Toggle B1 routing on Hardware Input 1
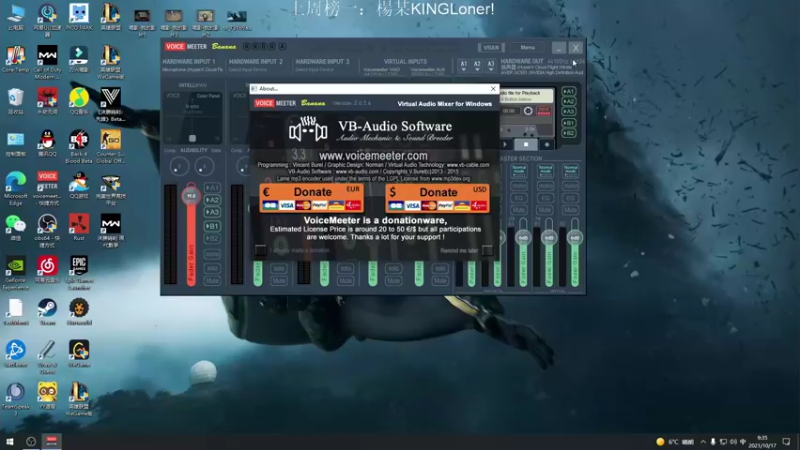This screenshot has width=800, height=450. coord(212,226)
